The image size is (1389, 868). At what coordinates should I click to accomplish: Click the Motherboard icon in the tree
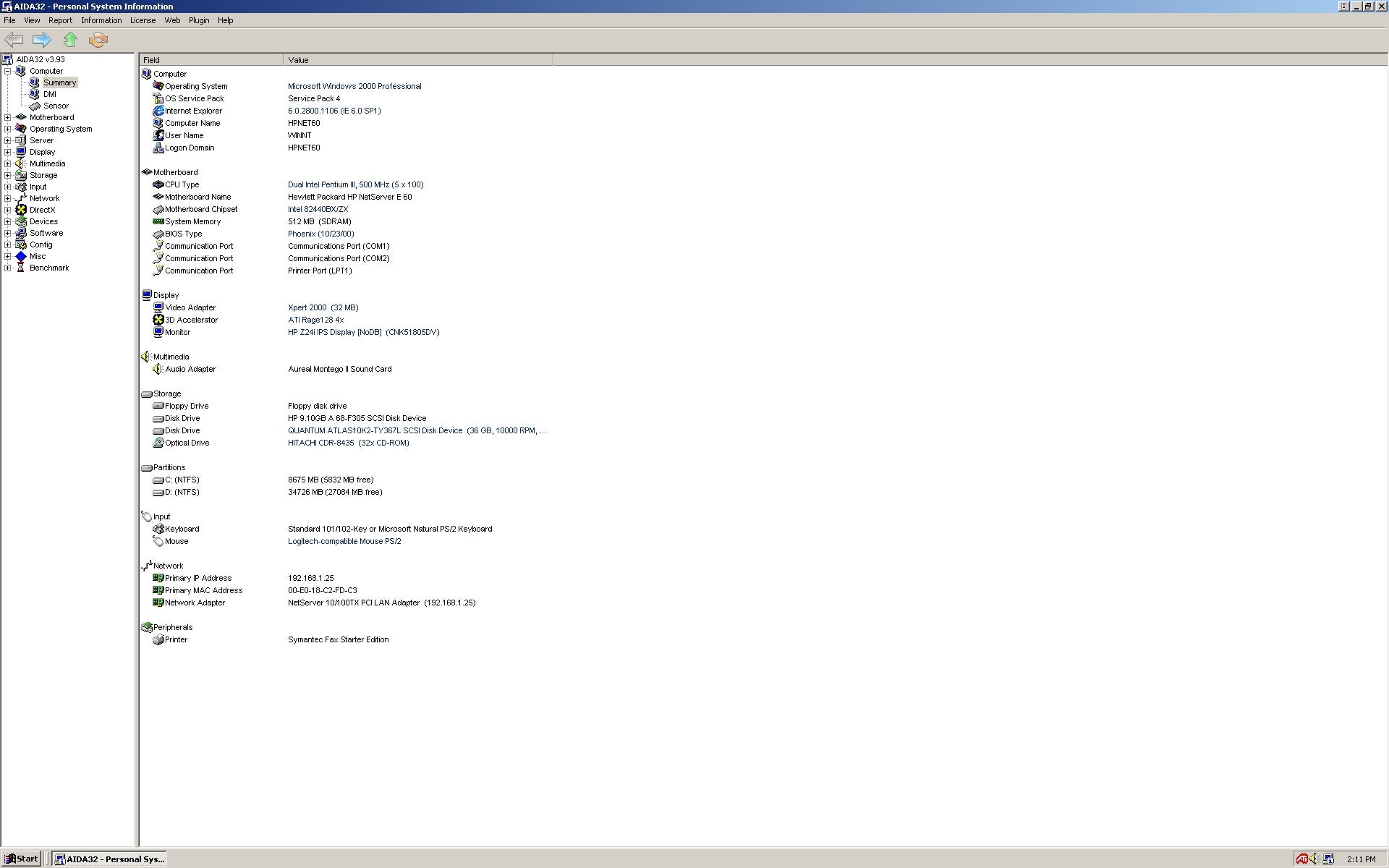21,117
